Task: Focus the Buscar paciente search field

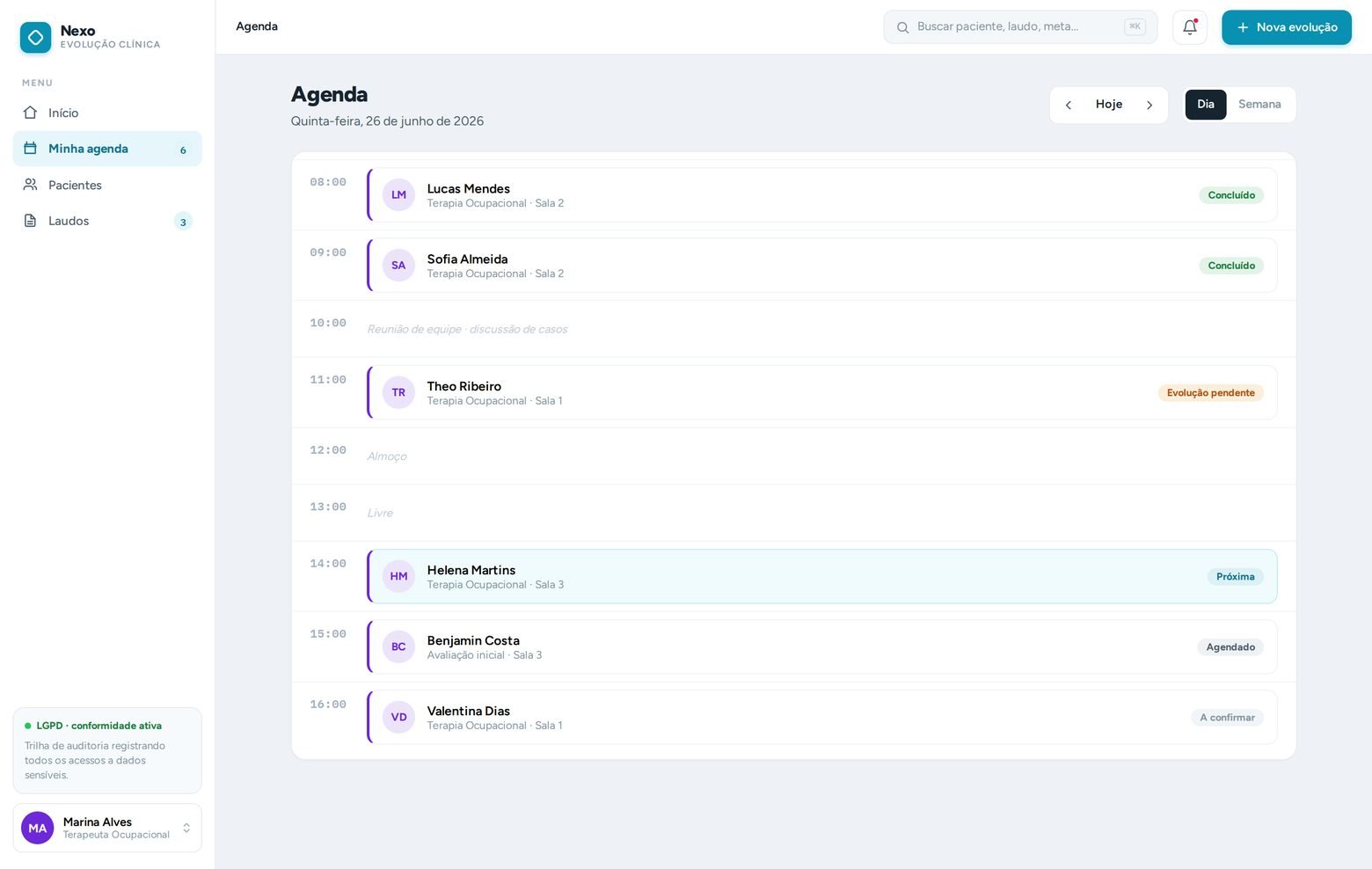Action: (x=1020, y=27)
